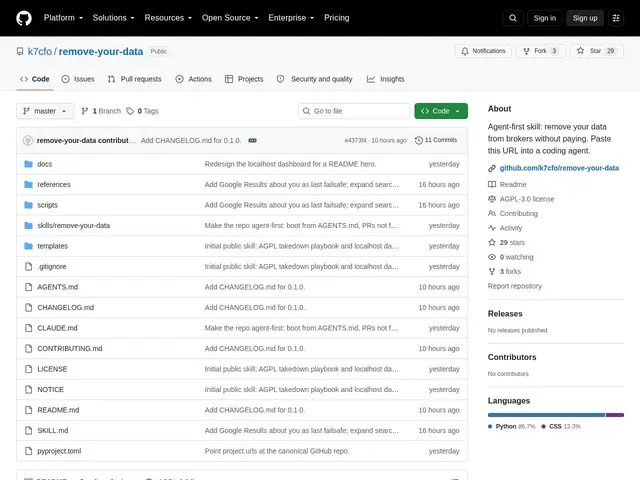Expand the Solutions menu
Viewport: 640px width, 480px height.
click(x=113, y=18)
